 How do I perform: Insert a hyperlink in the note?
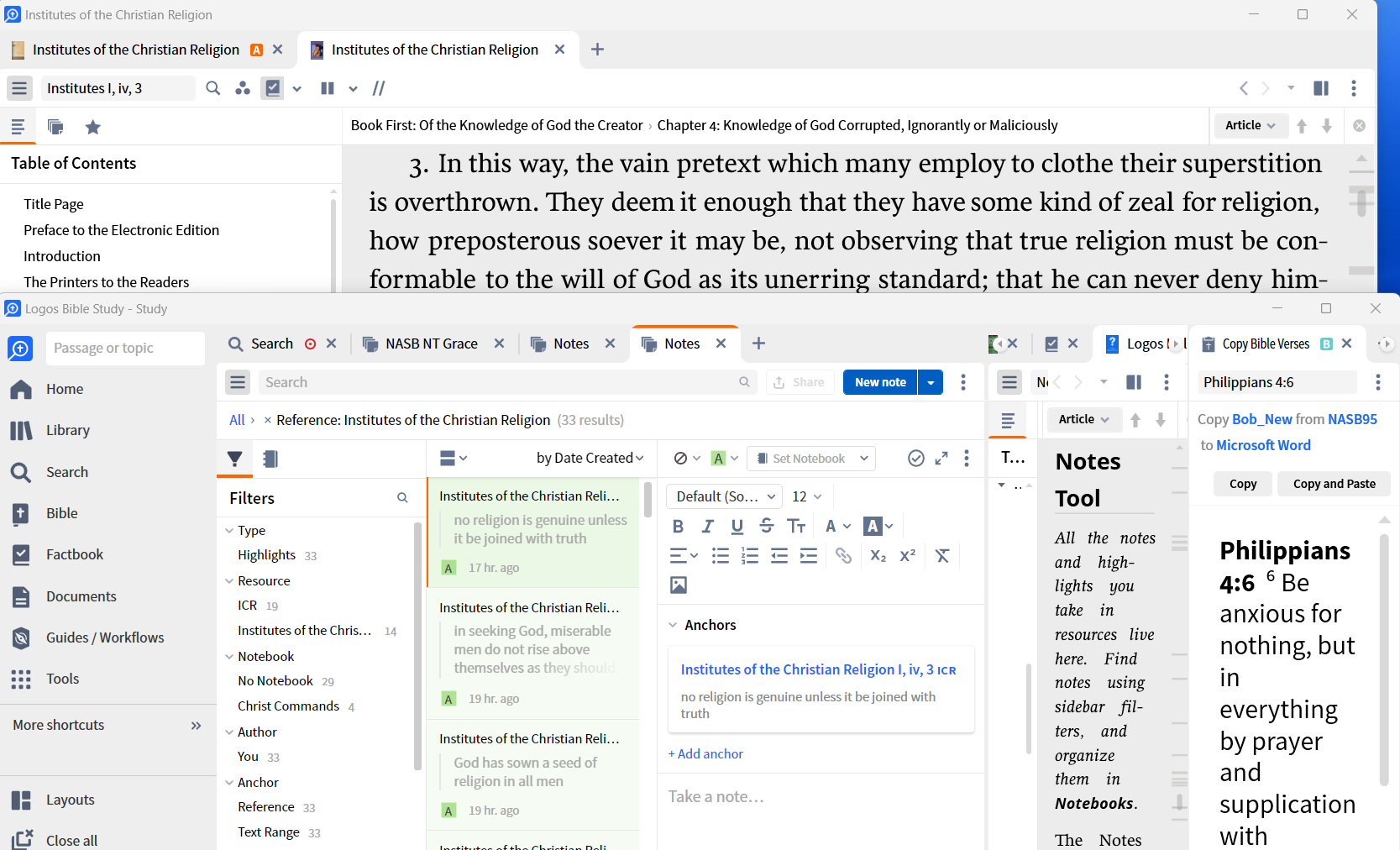click(843, 555)
